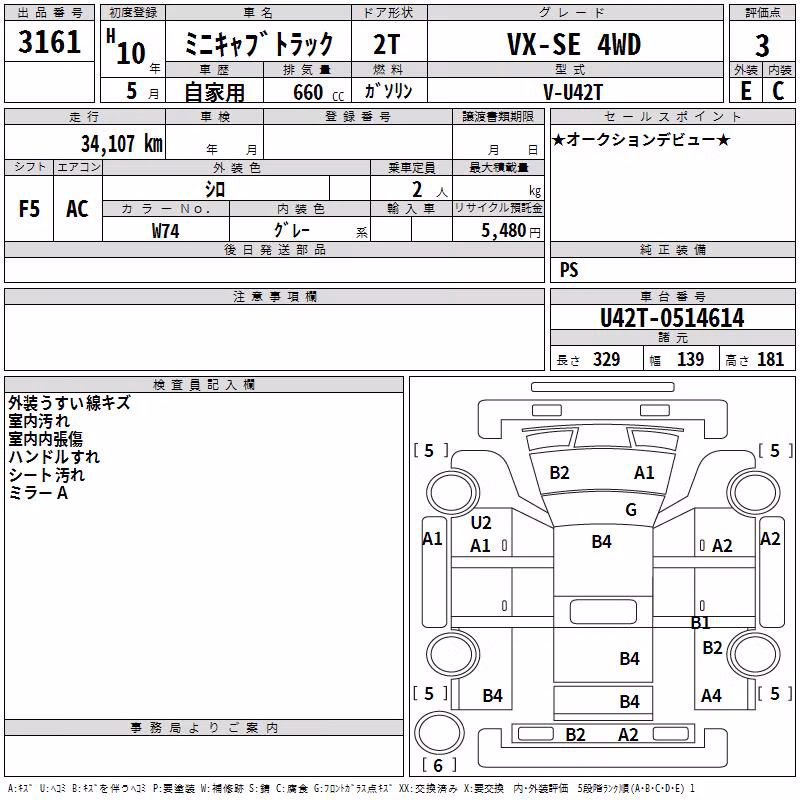This screenshot has width=800, height=800.
Task: Click the registration year H10
Action: [127, 47]
